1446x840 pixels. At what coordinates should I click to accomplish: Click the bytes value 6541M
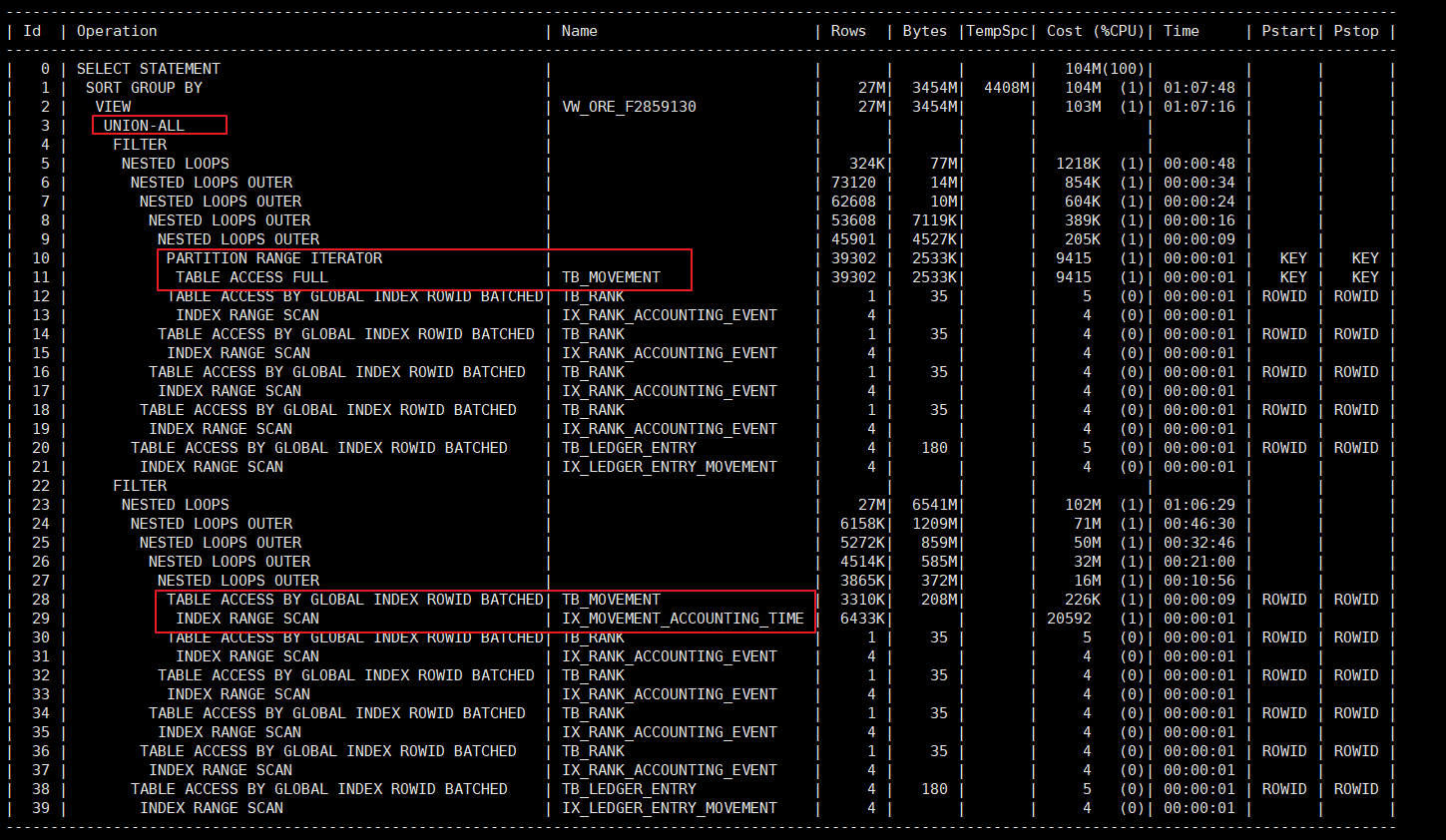pos(935,505)
